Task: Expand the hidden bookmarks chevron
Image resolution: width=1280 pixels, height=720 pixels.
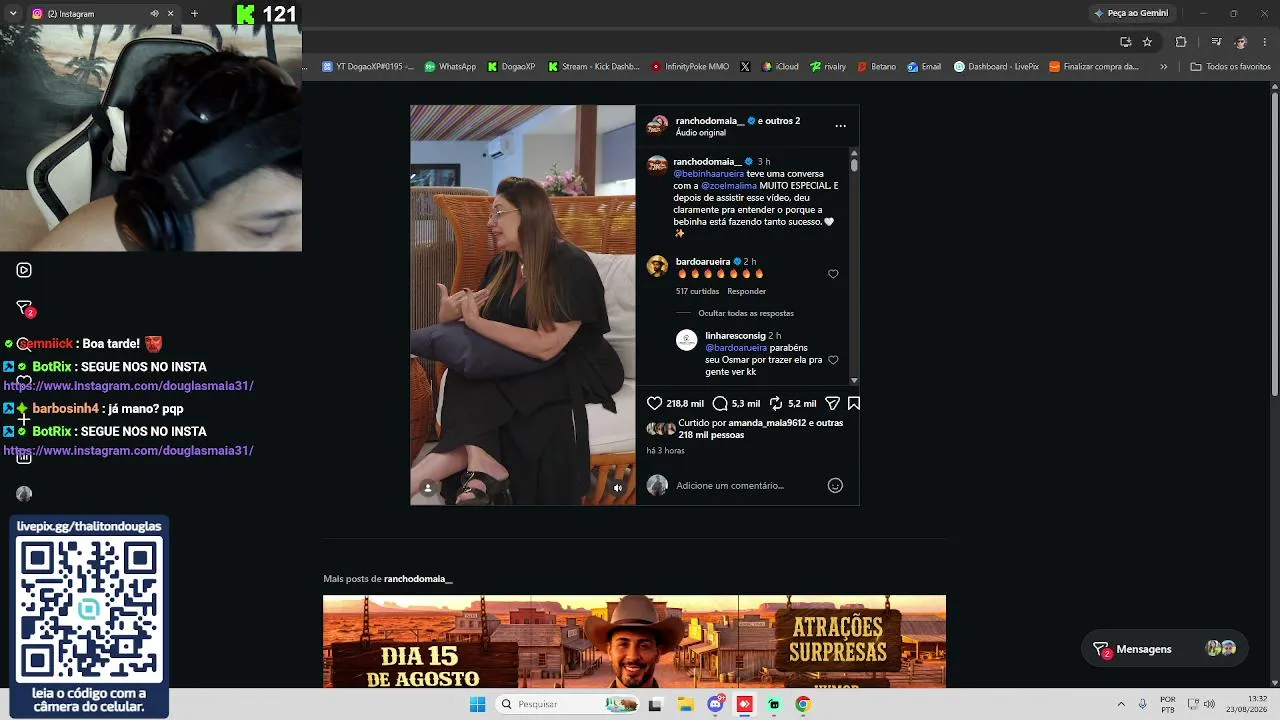Action: [x=1163, y=67]
